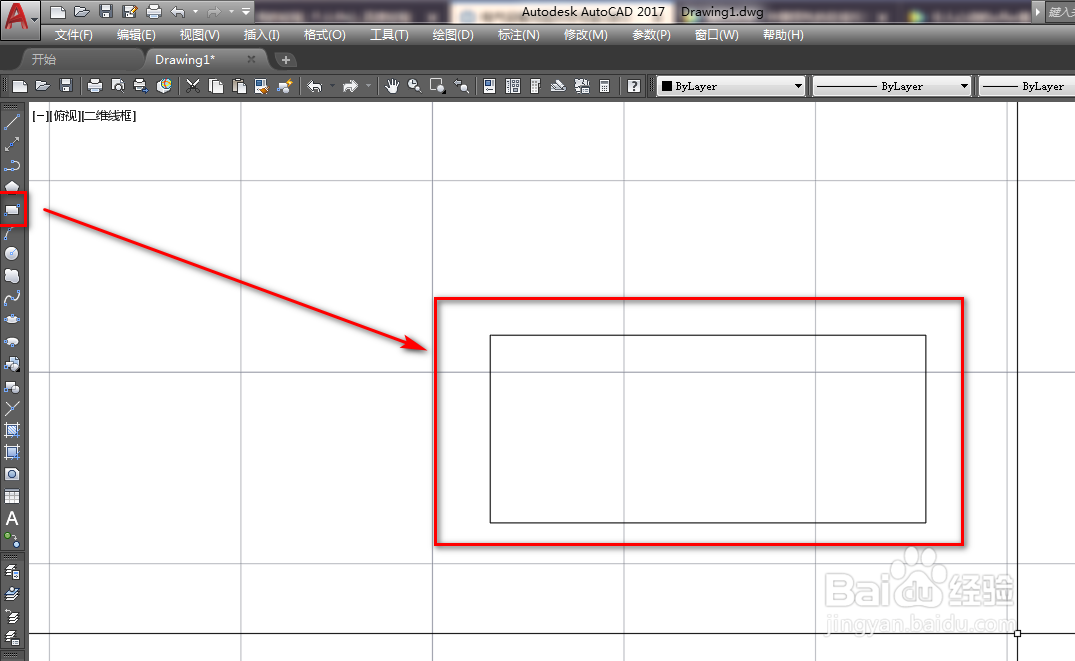Select the Rectangle tool
The width and height of the screenshot is (1075, 661).
click(12, 210)
